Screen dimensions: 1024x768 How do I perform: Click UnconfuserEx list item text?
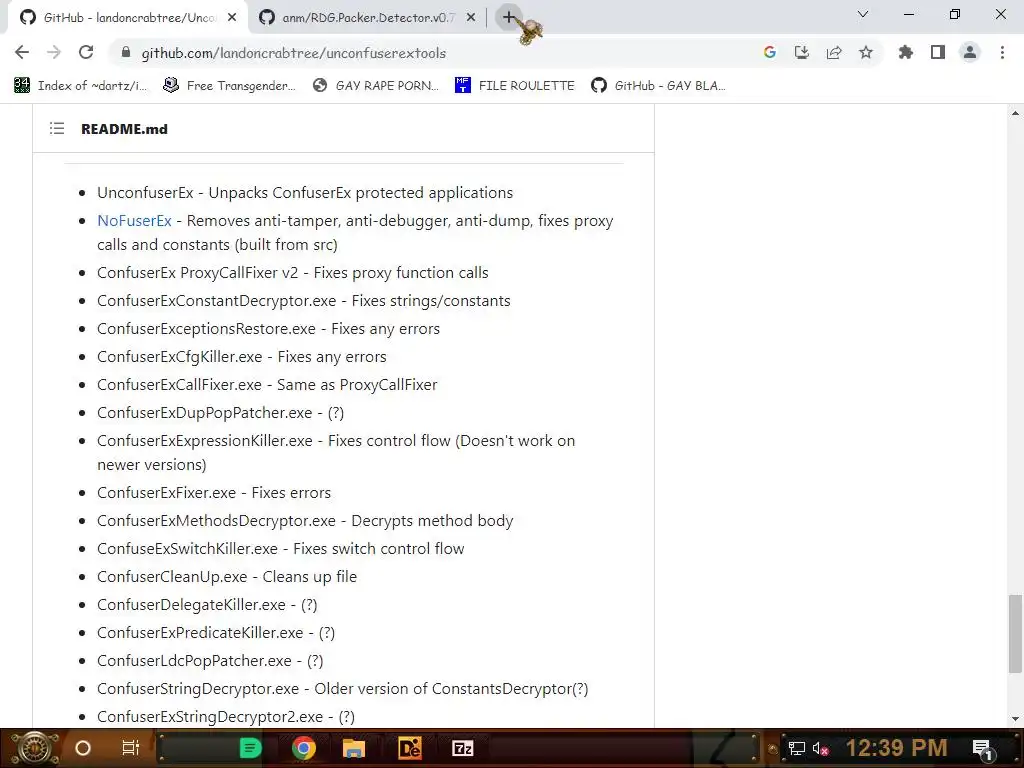point(305,193)
